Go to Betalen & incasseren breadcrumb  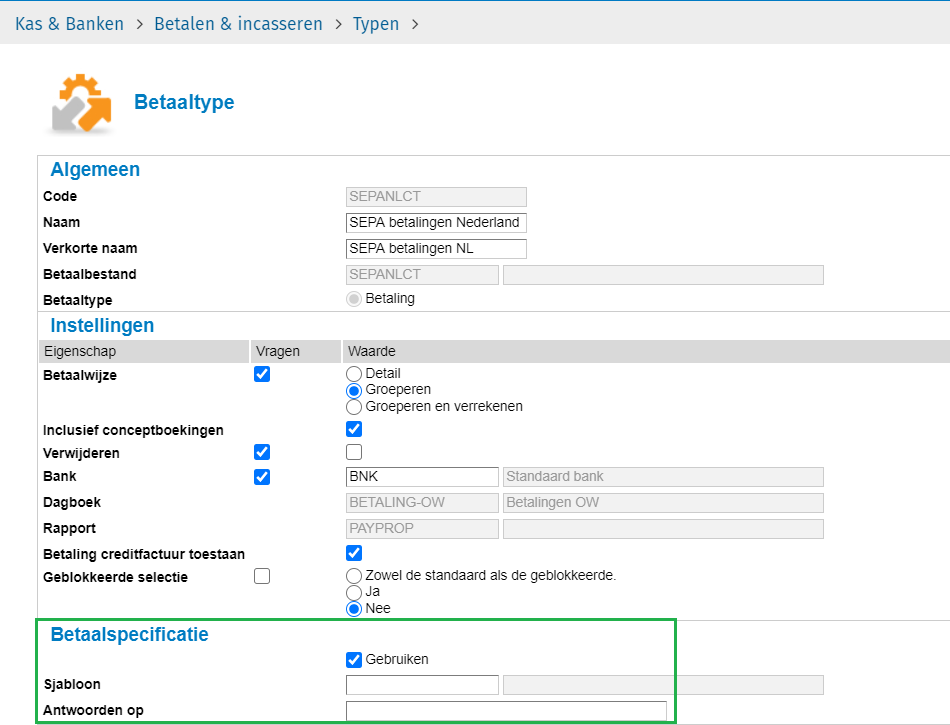[238, 23]
